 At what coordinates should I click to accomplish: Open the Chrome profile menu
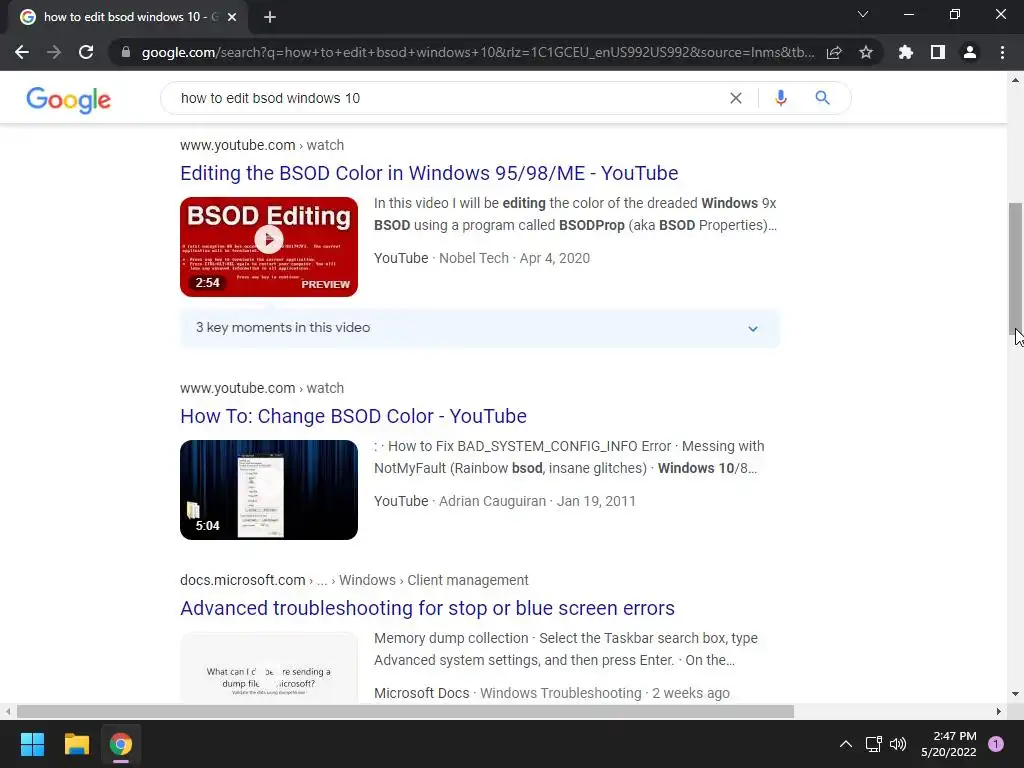click(x=970, y=52)
